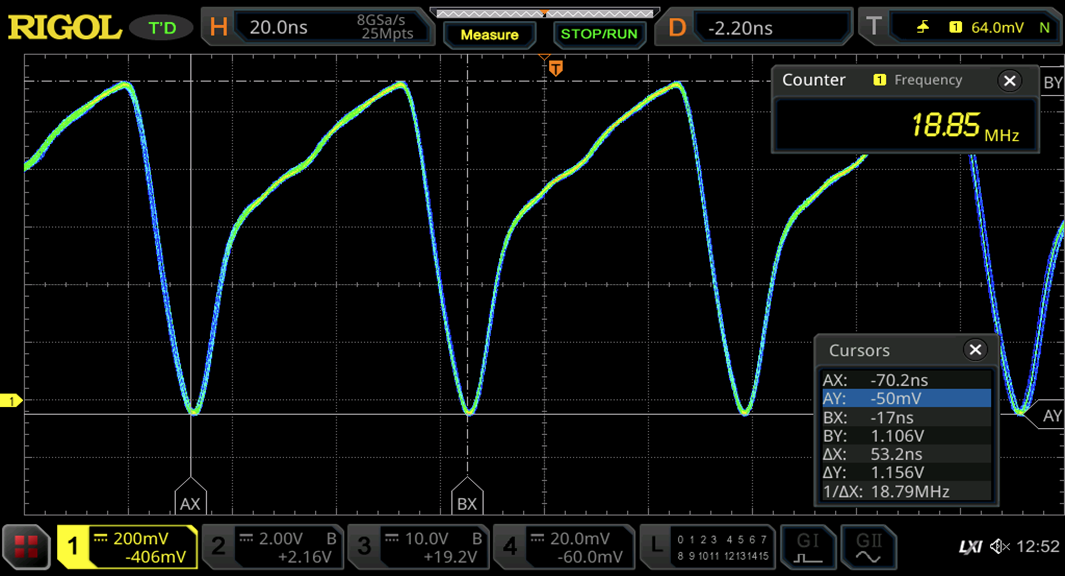This screenshot has height=576, width=1065.
Task: Click the RIGOL logo
Action: (x=65, y=27)
